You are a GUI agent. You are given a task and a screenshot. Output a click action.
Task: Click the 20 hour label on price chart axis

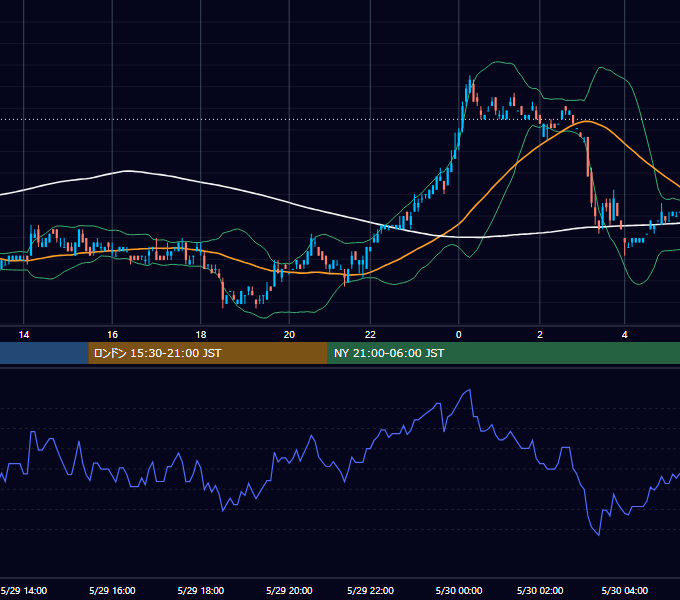289,335
